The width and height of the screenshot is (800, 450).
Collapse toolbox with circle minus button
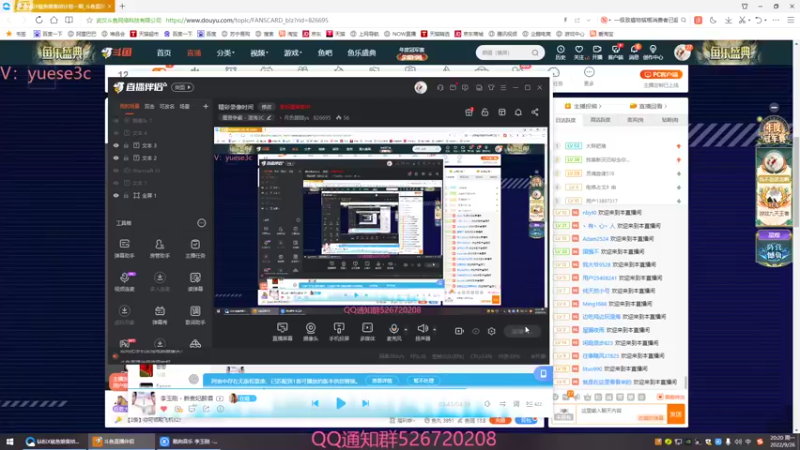click(x=202, y=223)
